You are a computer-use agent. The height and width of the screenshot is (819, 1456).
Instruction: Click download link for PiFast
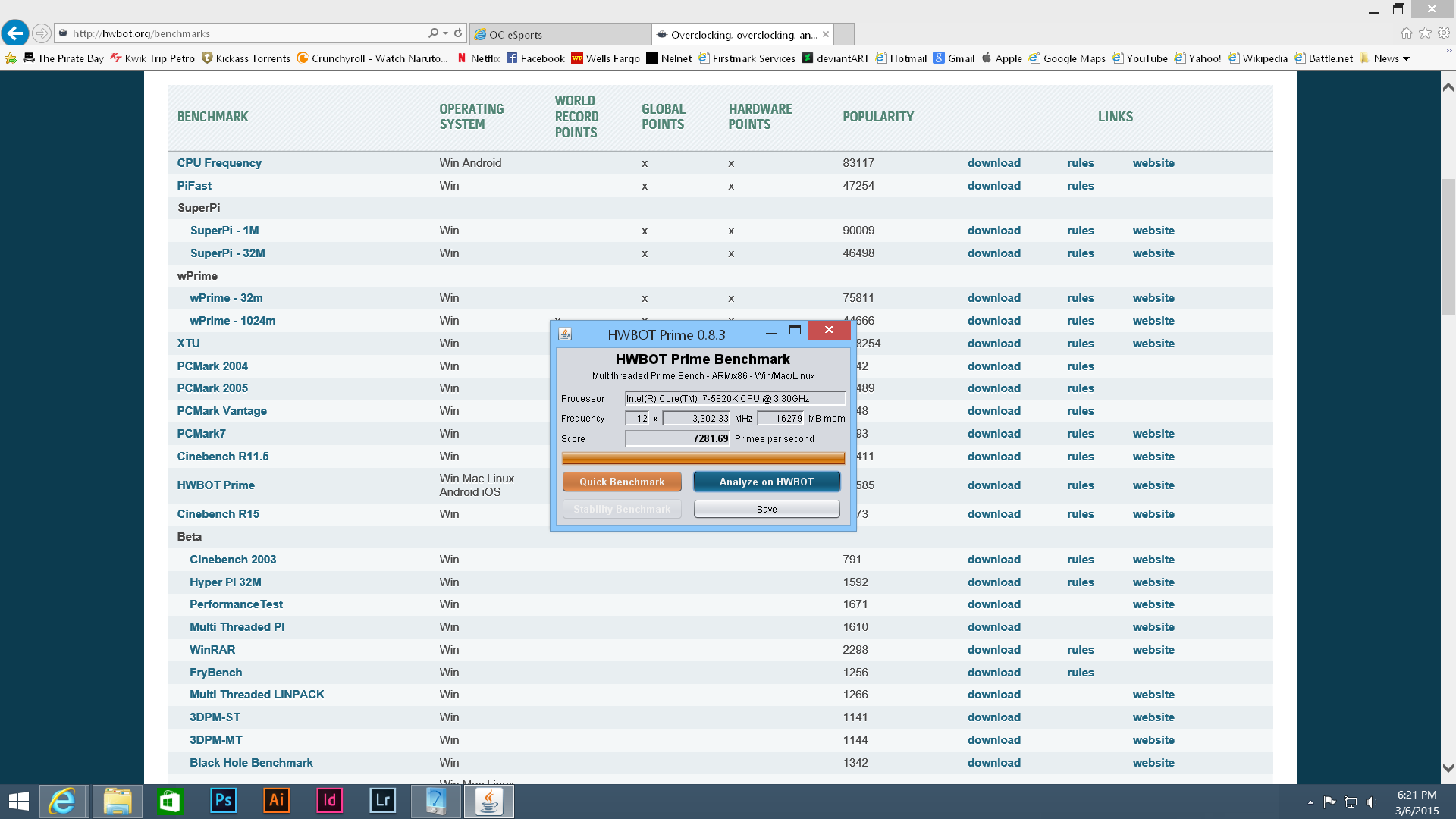coord(993,186)
